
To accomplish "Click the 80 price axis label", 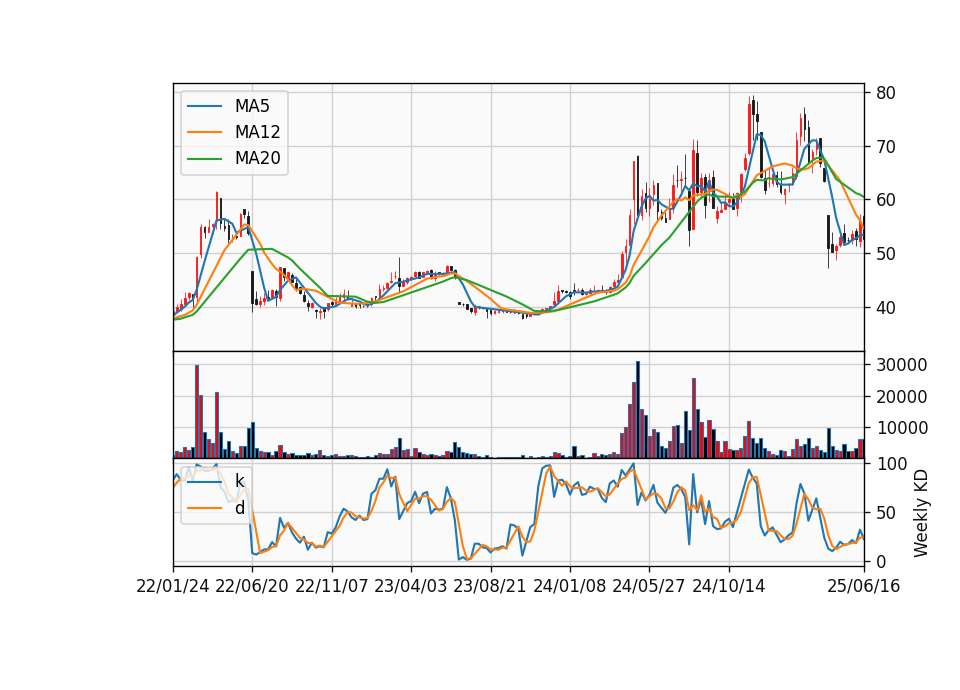I will point(885,93).
